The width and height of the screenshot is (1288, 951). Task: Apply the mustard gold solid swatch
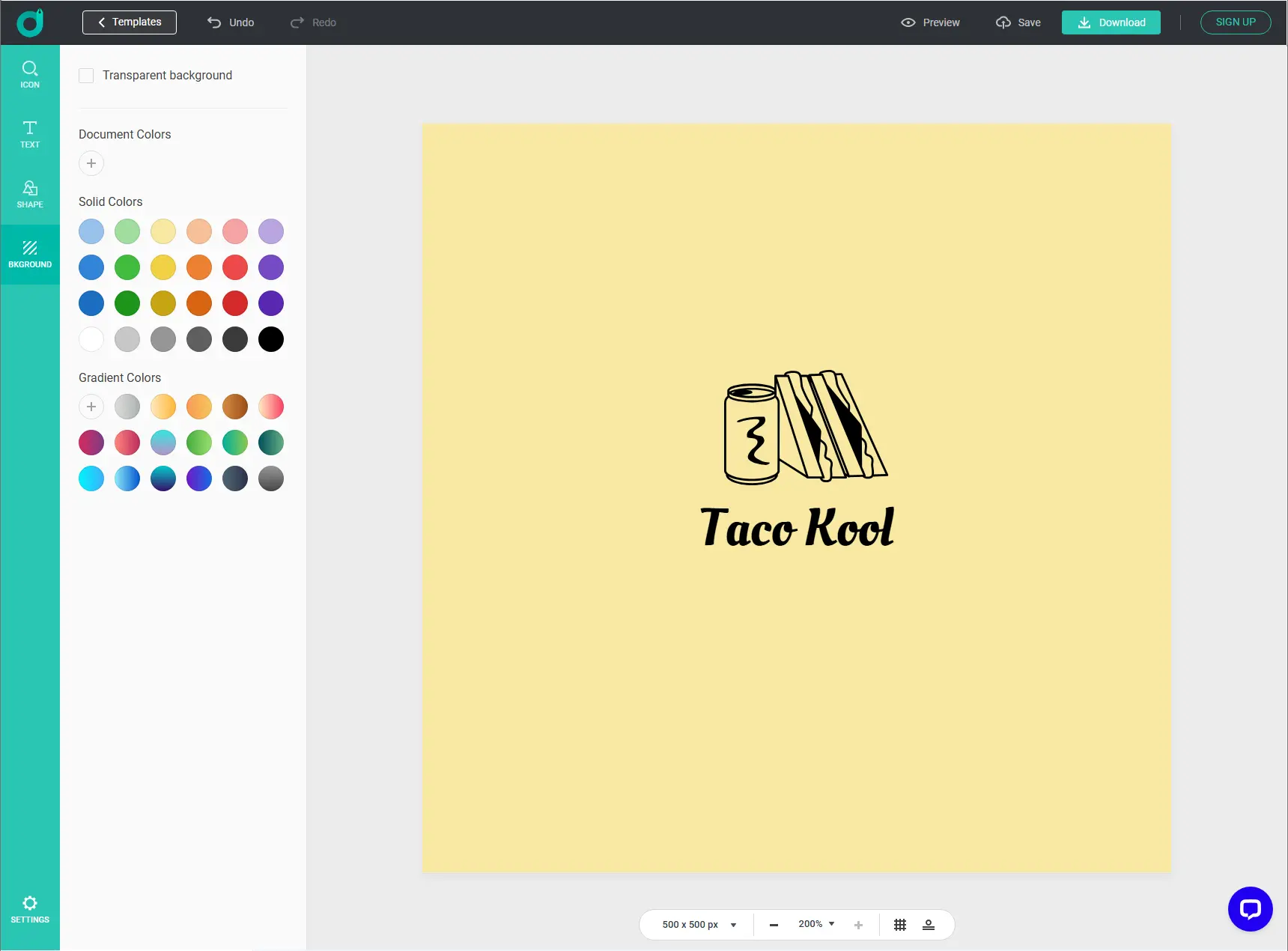click(x=163, y=303)
